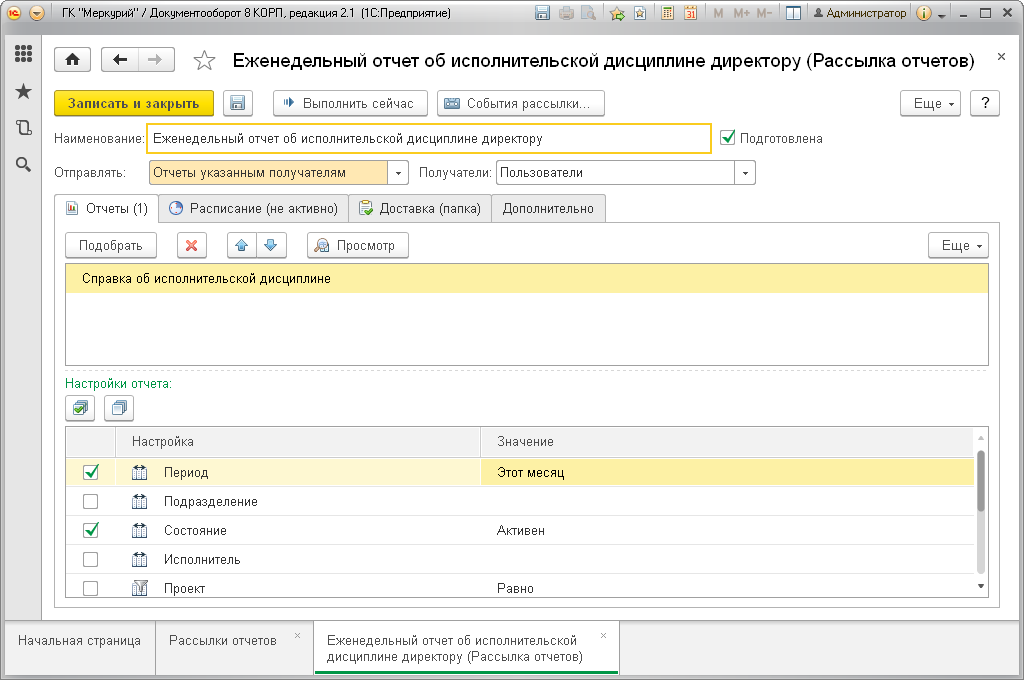Select report Справка об исполнительской дисциплине
1024x680 pixels.
coord(526,279)
